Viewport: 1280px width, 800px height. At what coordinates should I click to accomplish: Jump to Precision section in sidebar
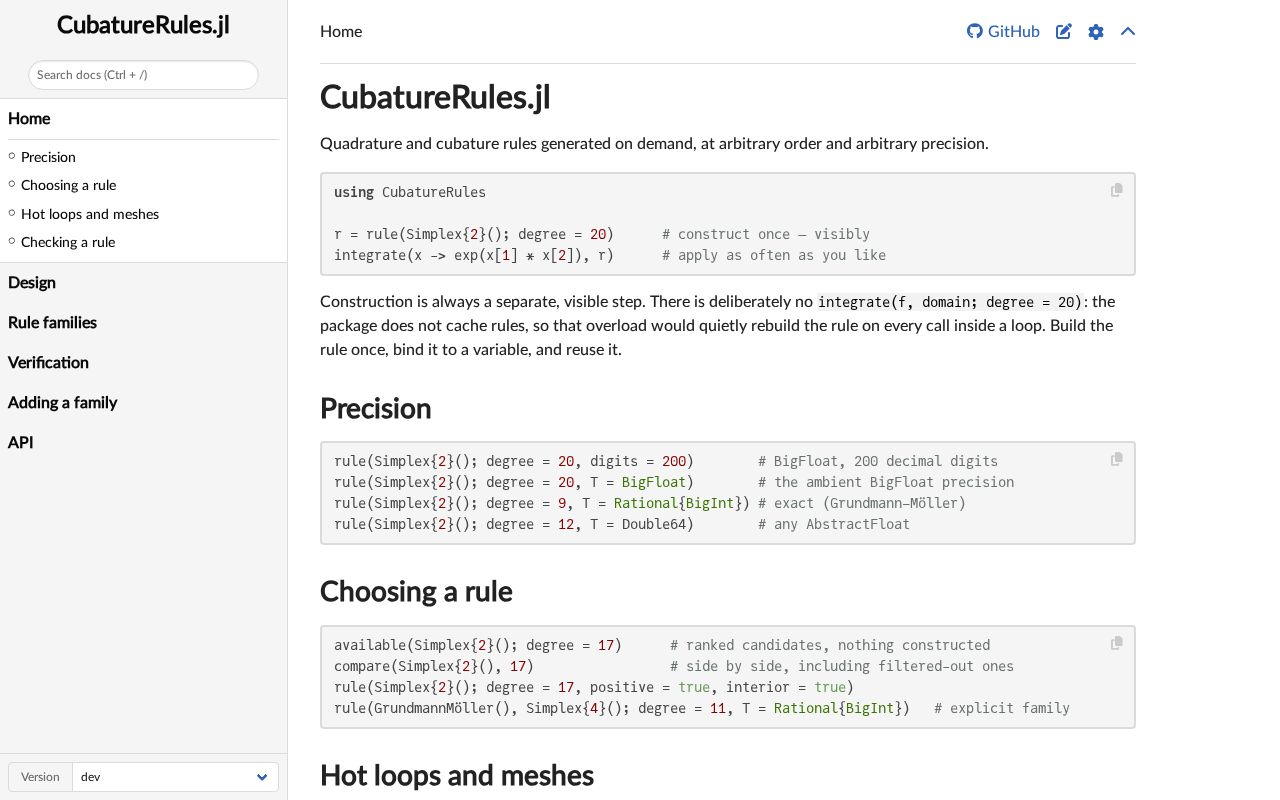tap(48, 157)
